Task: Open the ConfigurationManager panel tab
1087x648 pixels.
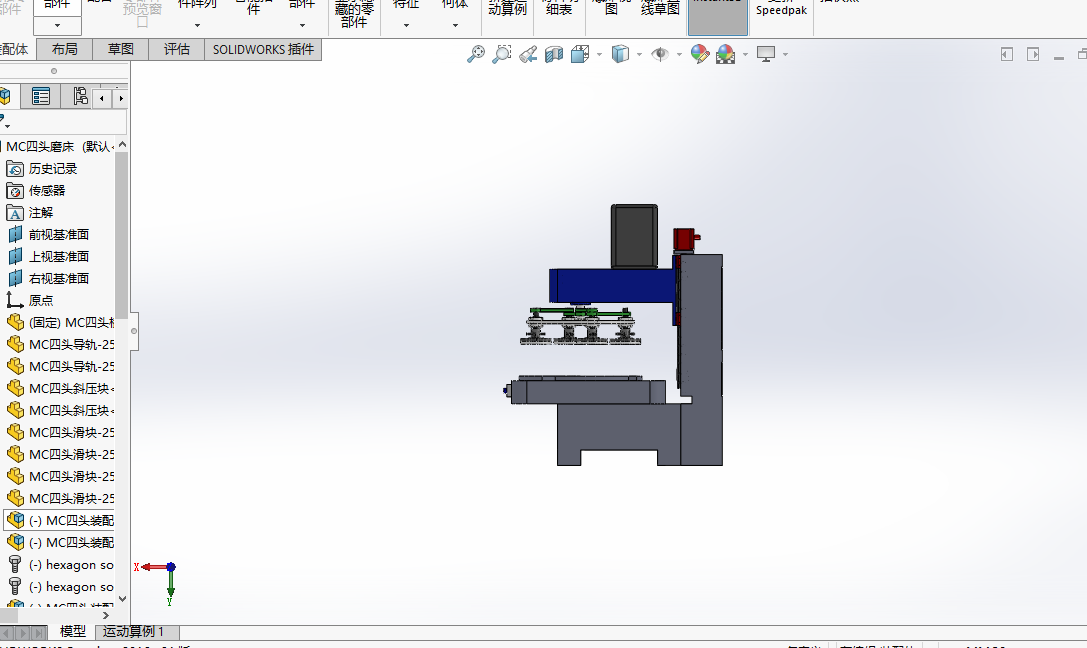Action: click(78, 97)
